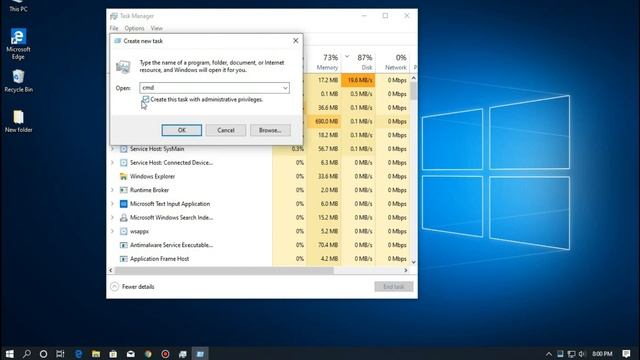Collapse view with Fewer details
This screenshot has height=360, width=640.
[x=133, y=287]
